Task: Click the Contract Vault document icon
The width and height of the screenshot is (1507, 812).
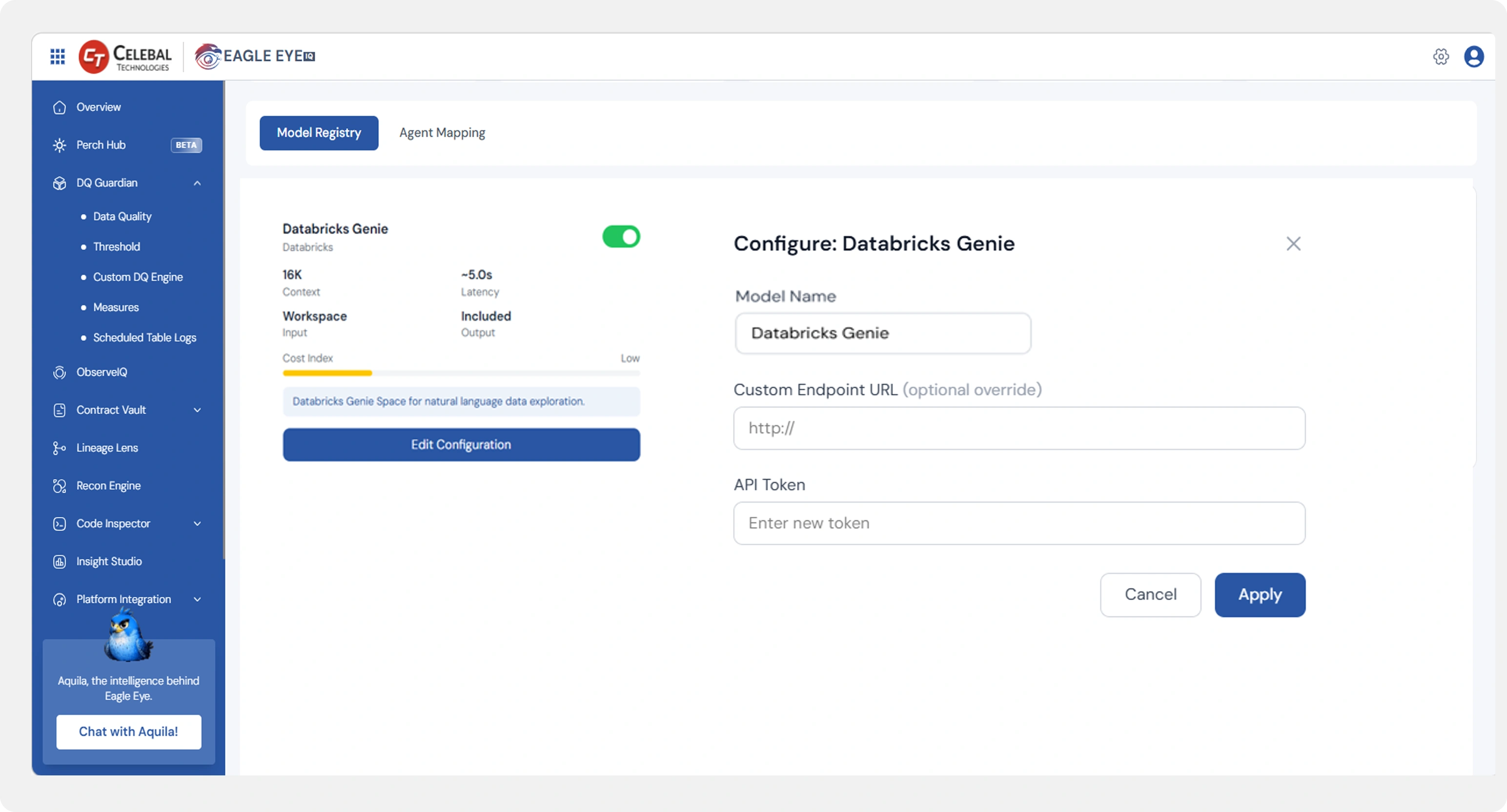Action: coord(59,410)
